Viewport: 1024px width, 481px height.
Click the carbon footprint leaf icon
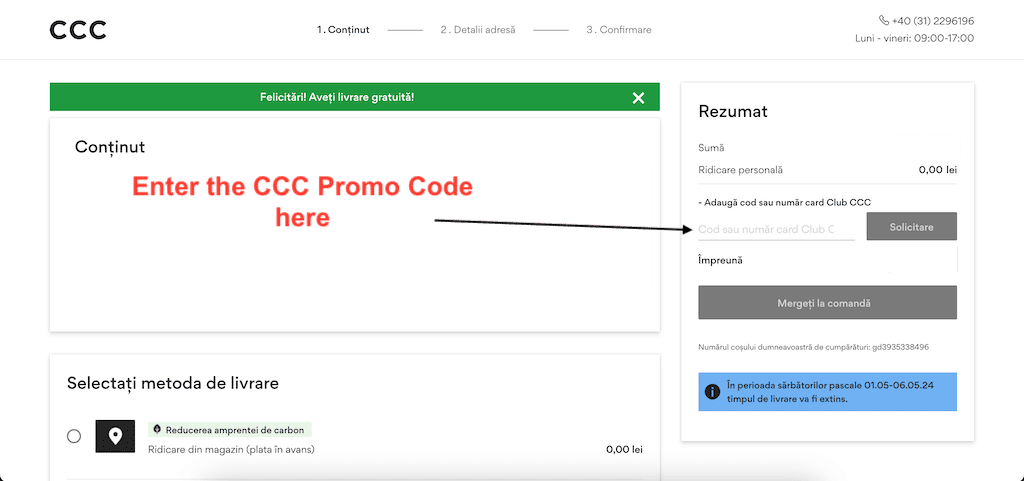(x=157, y=430)
